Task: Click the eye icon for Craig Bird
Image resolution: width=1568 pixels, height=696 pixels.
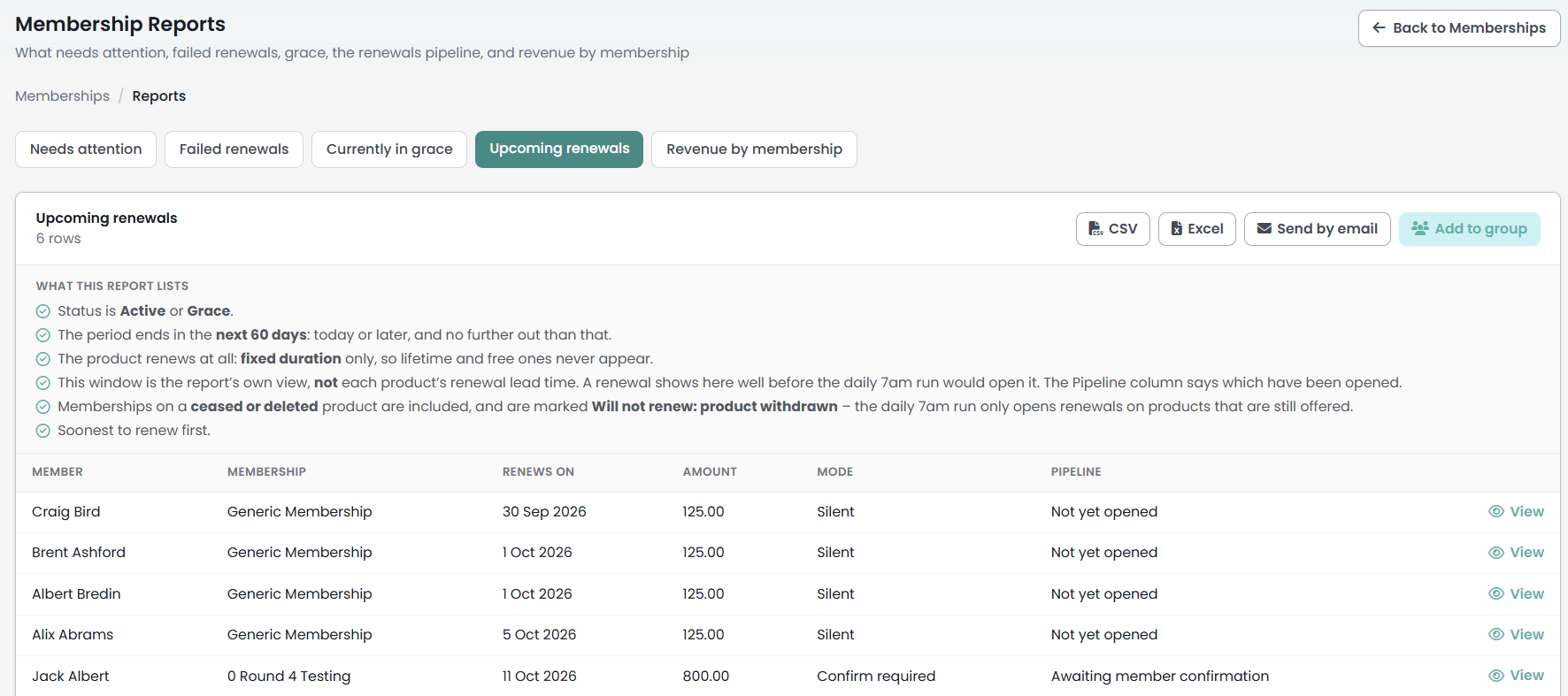Action: [x=1496, y=512]
